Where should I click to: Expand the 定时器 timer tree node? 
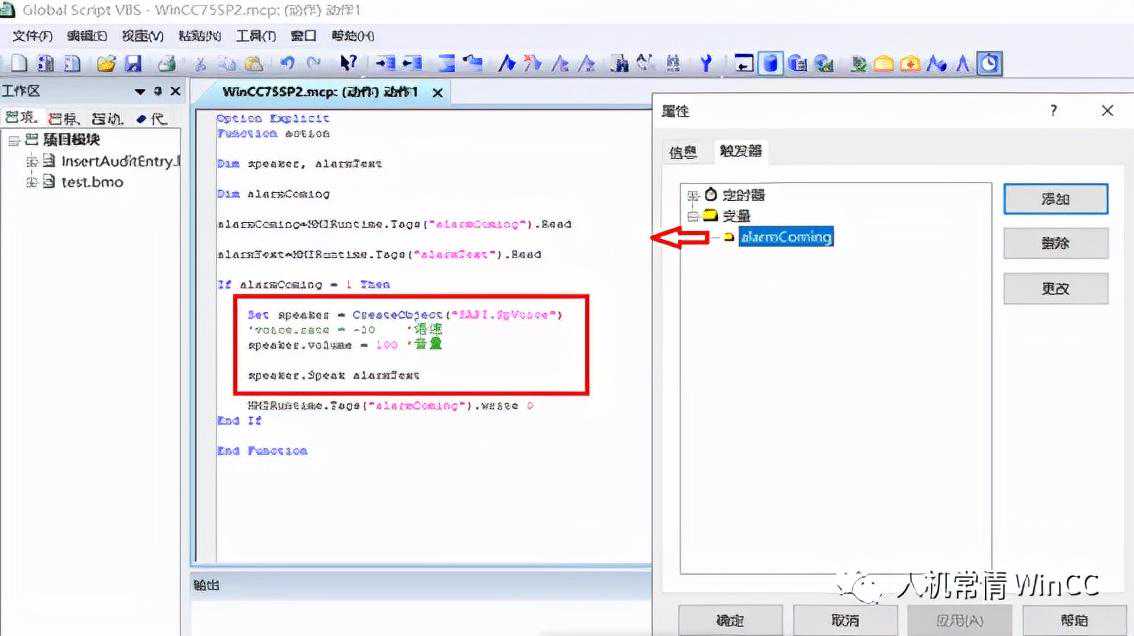tap(690, 195)
